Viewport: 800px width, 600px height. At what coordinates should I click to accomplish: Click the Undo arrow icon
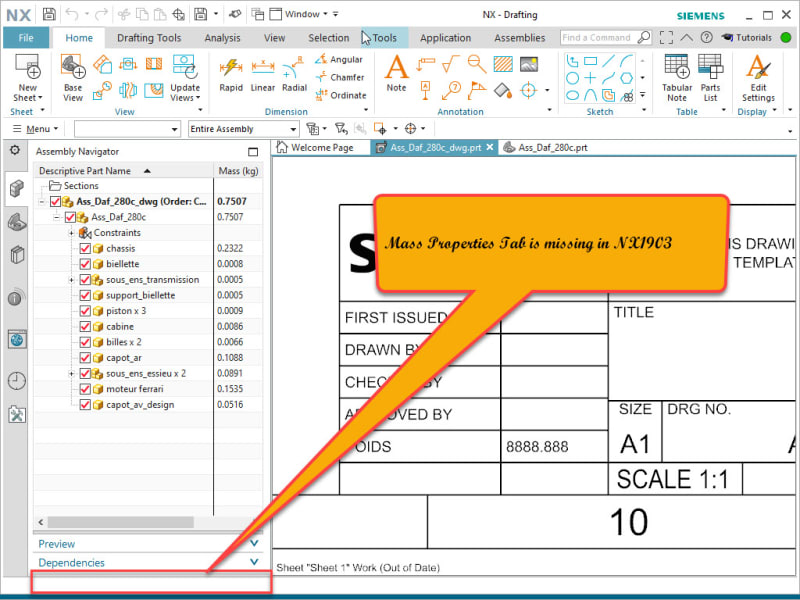[72, 14]
